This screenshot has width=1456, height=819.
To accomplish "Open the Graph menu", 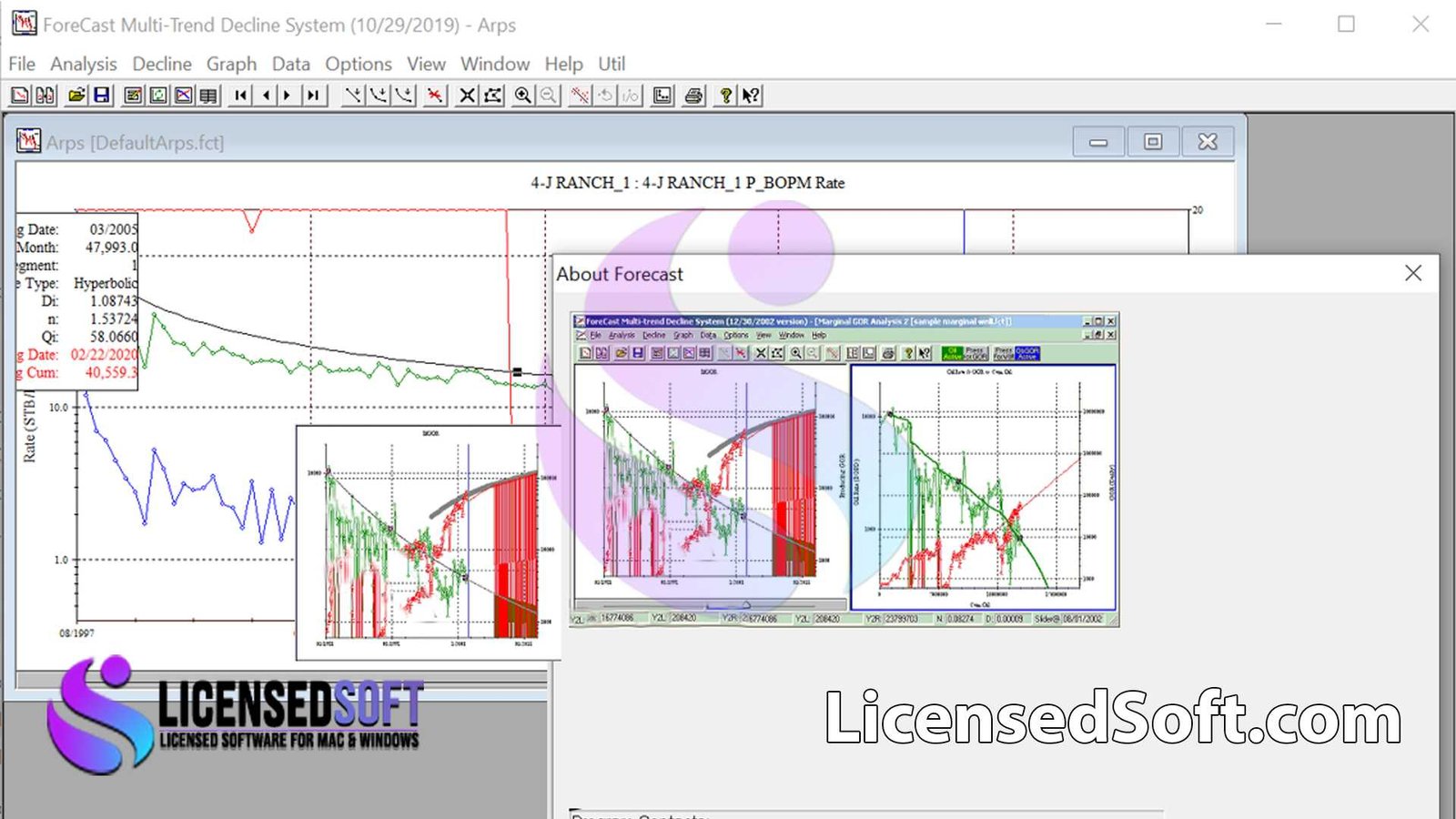I will pos(231,64).
